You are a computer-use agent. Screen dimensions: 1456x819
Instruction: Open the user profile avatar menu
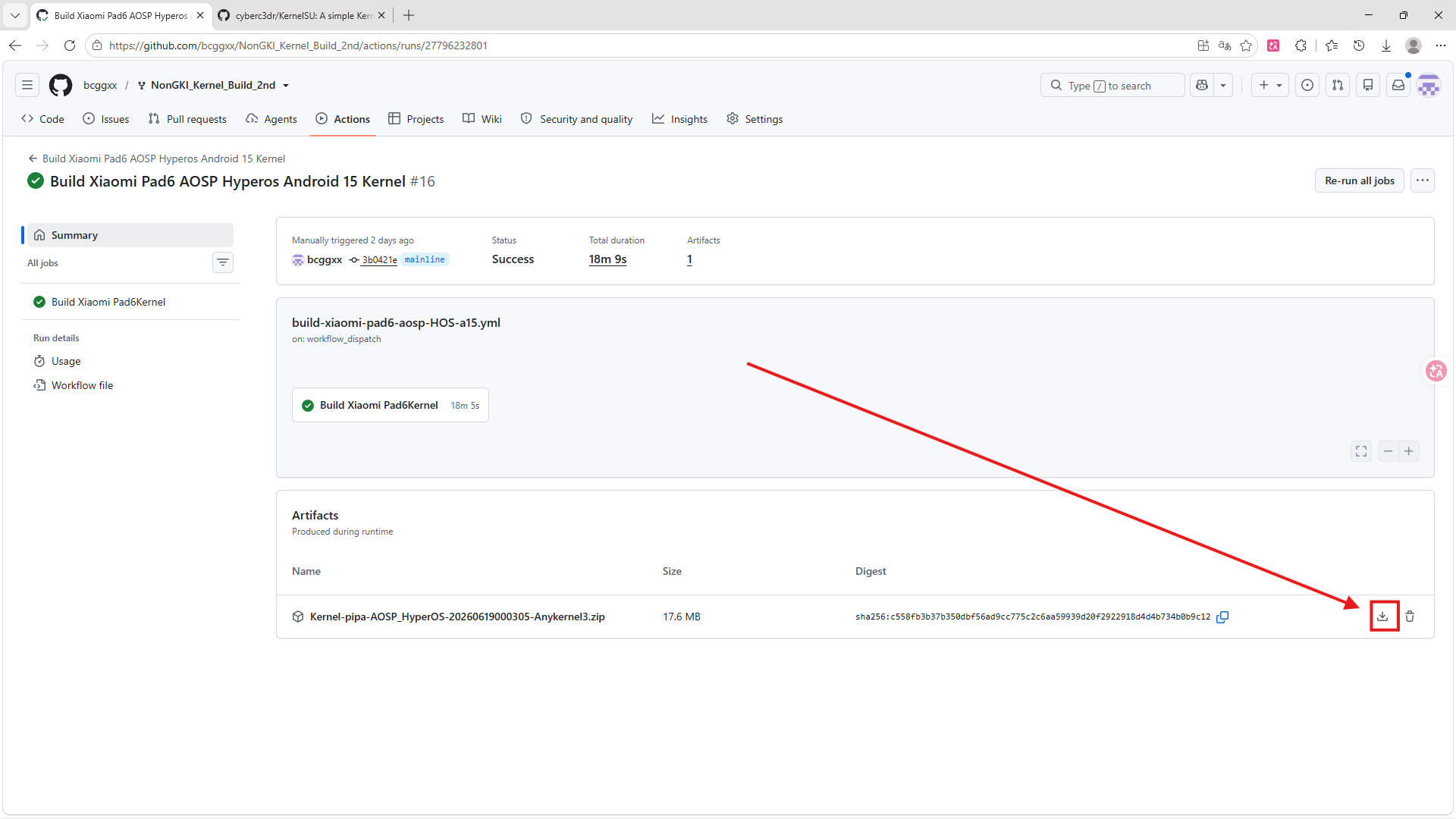(x=1429, y=86)
